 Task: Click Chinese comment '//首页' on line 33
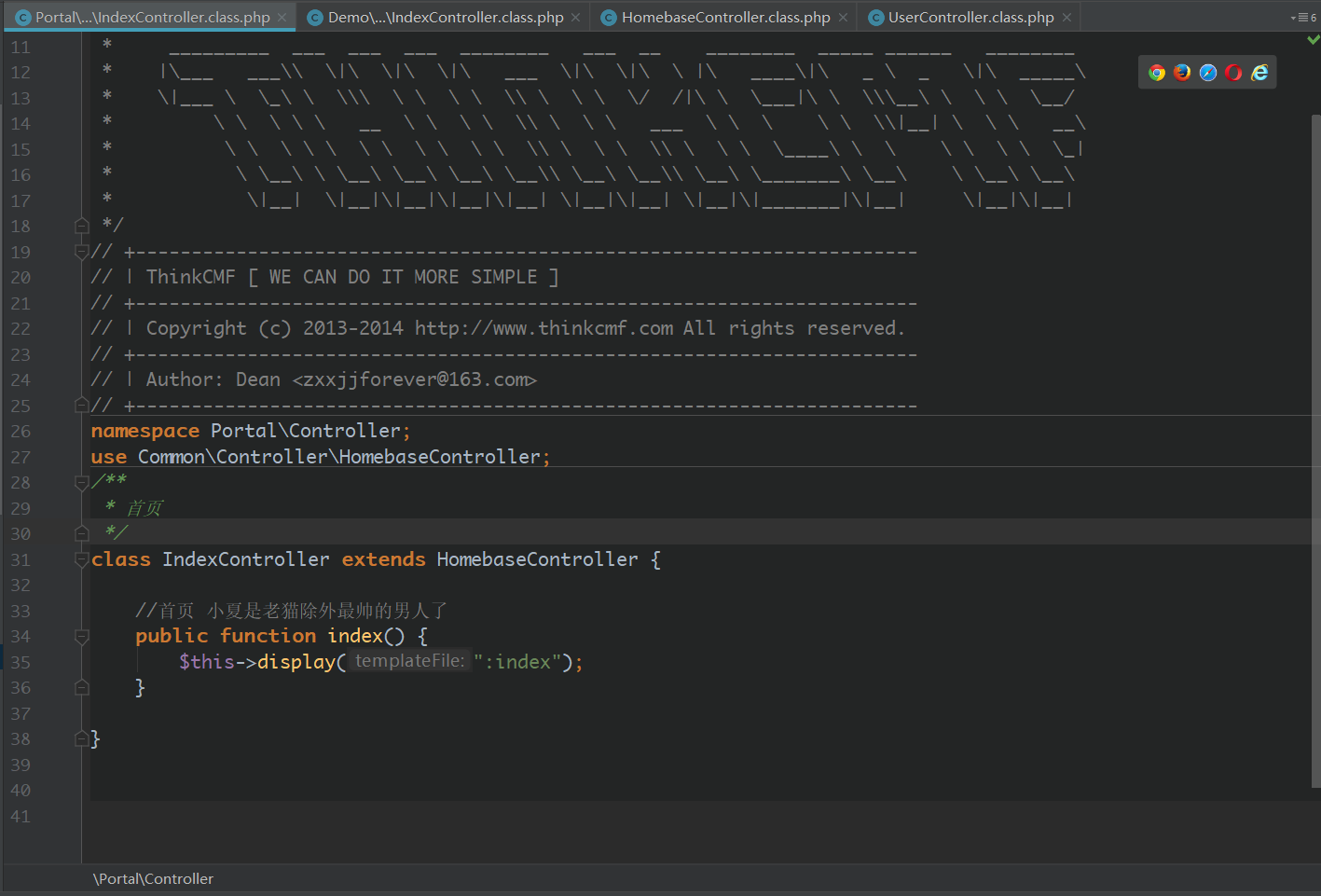coord(165,611)
